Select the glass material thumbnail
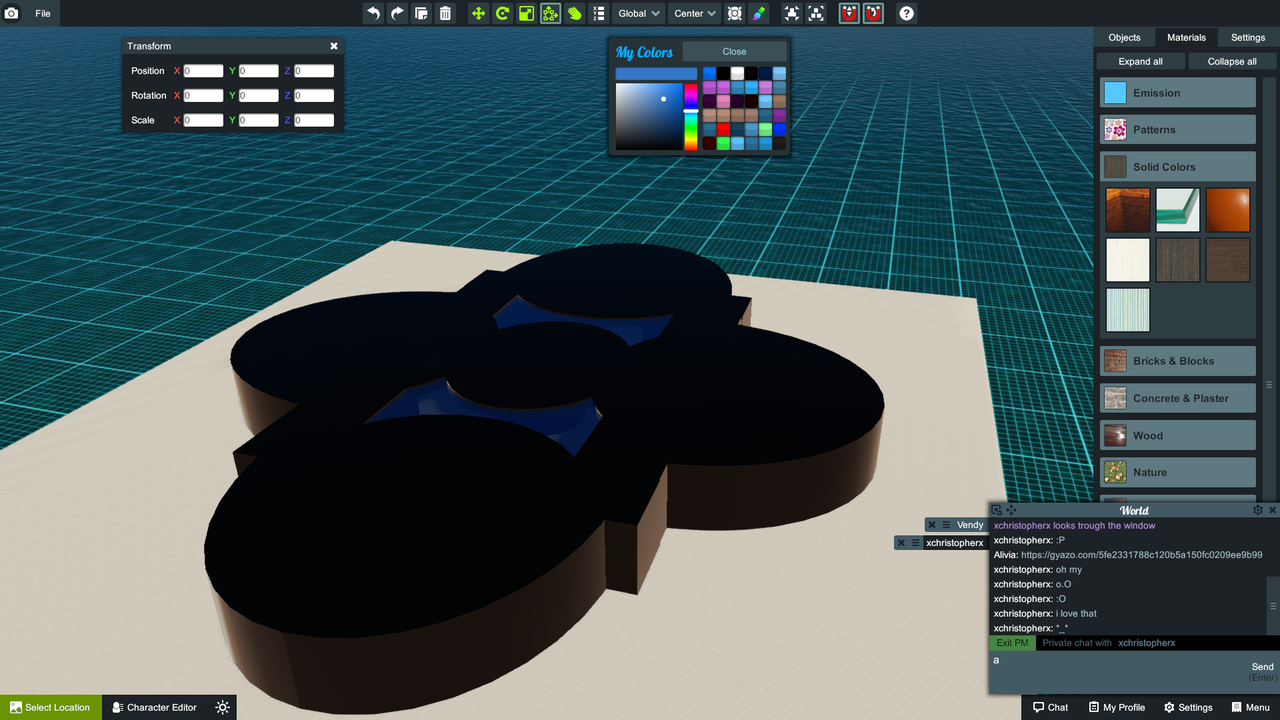The width and height of the screenshot is (1280, 720). click(x=1178, y=210)
